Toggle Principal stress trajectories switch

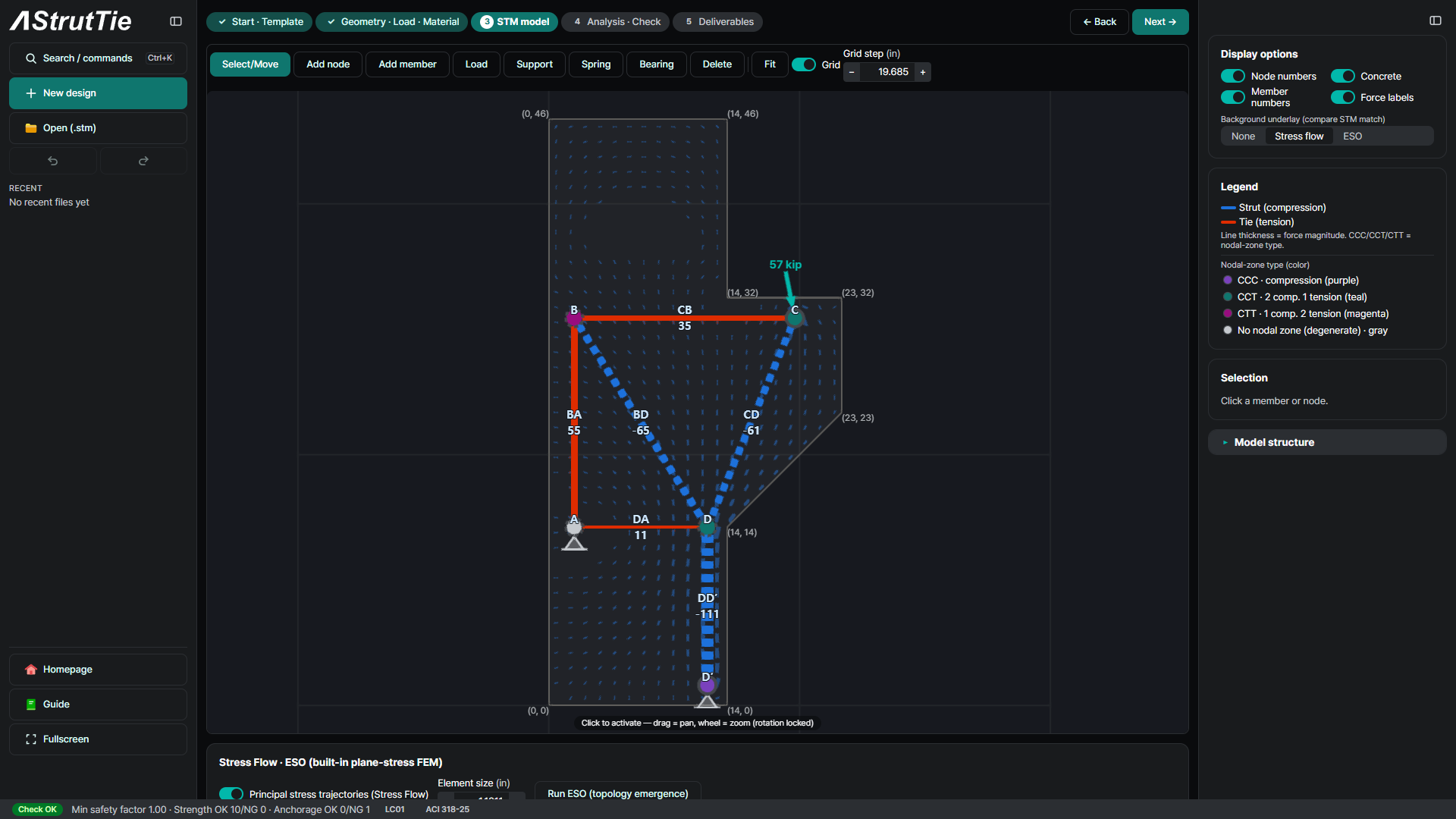coord(231,793)
